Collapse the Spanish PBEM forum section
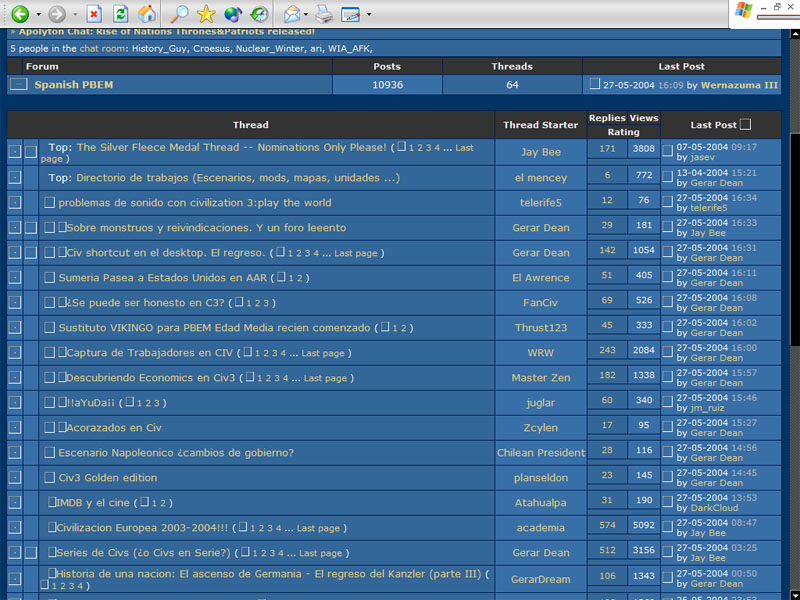The width and height of the screenshot is (800, 600). click(18, 85)
